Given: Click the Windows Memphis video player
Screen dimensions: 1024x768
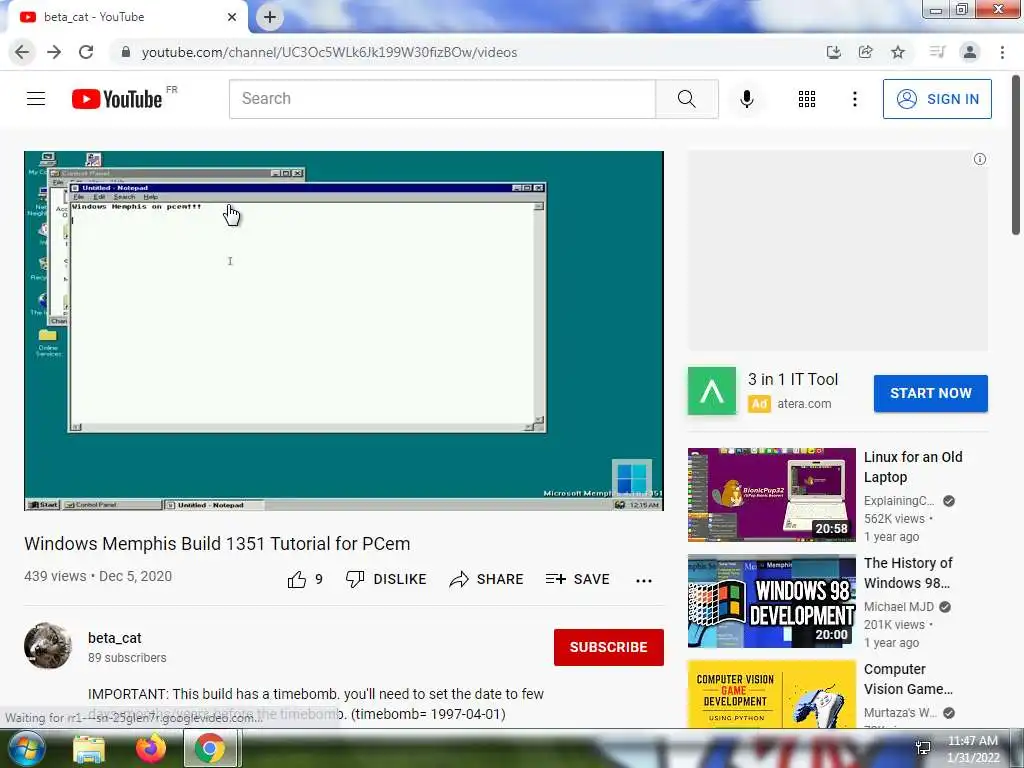Looking at the screenshot, I should click(344, 330).
